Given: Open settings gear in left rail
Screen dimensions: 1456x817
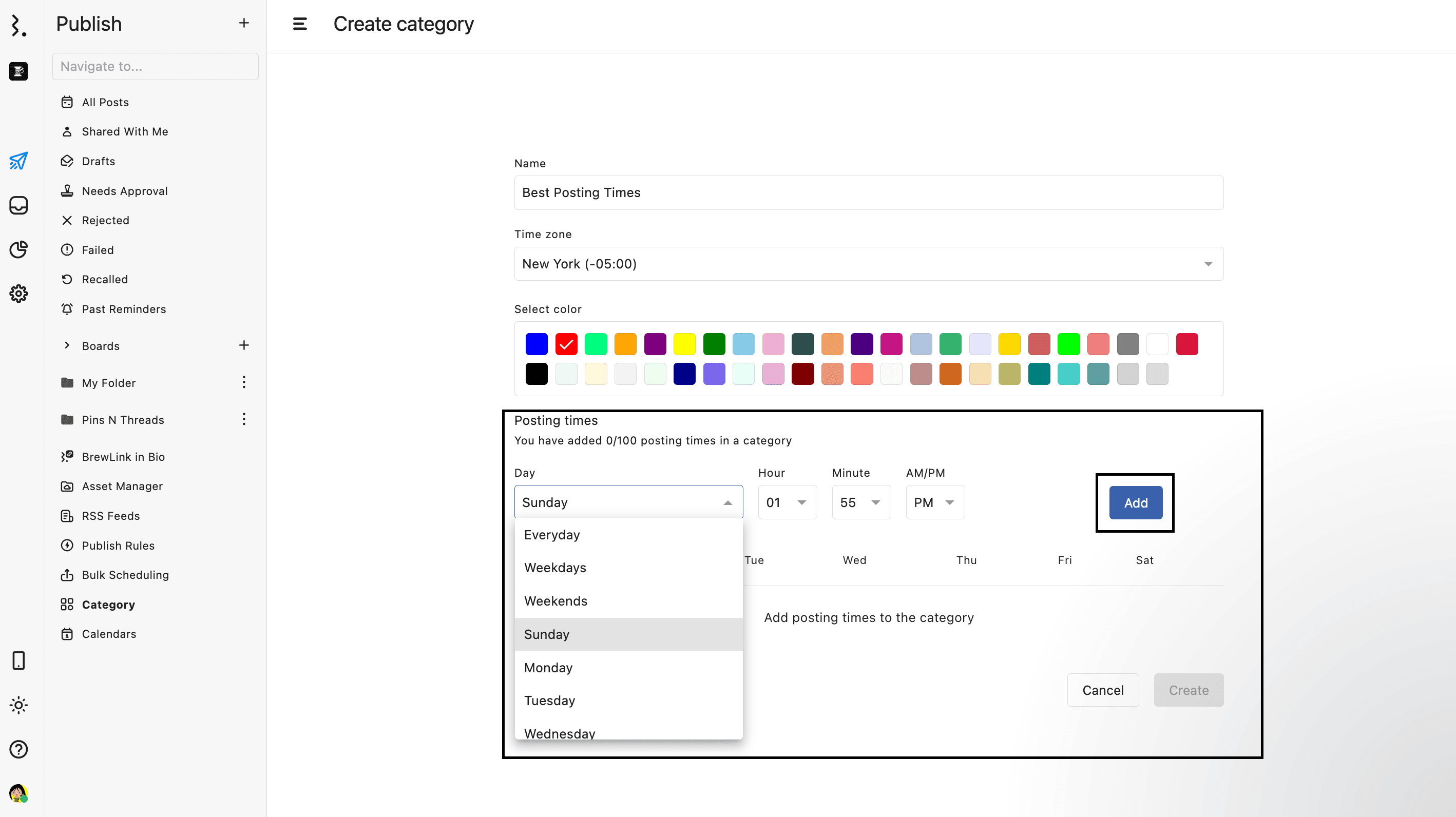Looking at the screenshot, I should coord(18,293).
